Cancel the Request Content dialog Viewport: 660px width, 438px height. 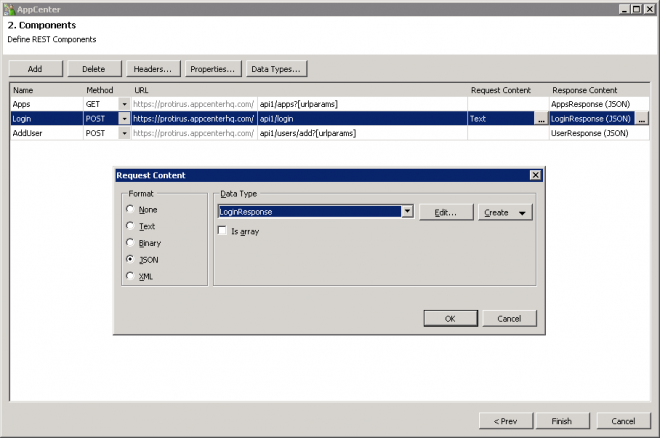[509, 319]
